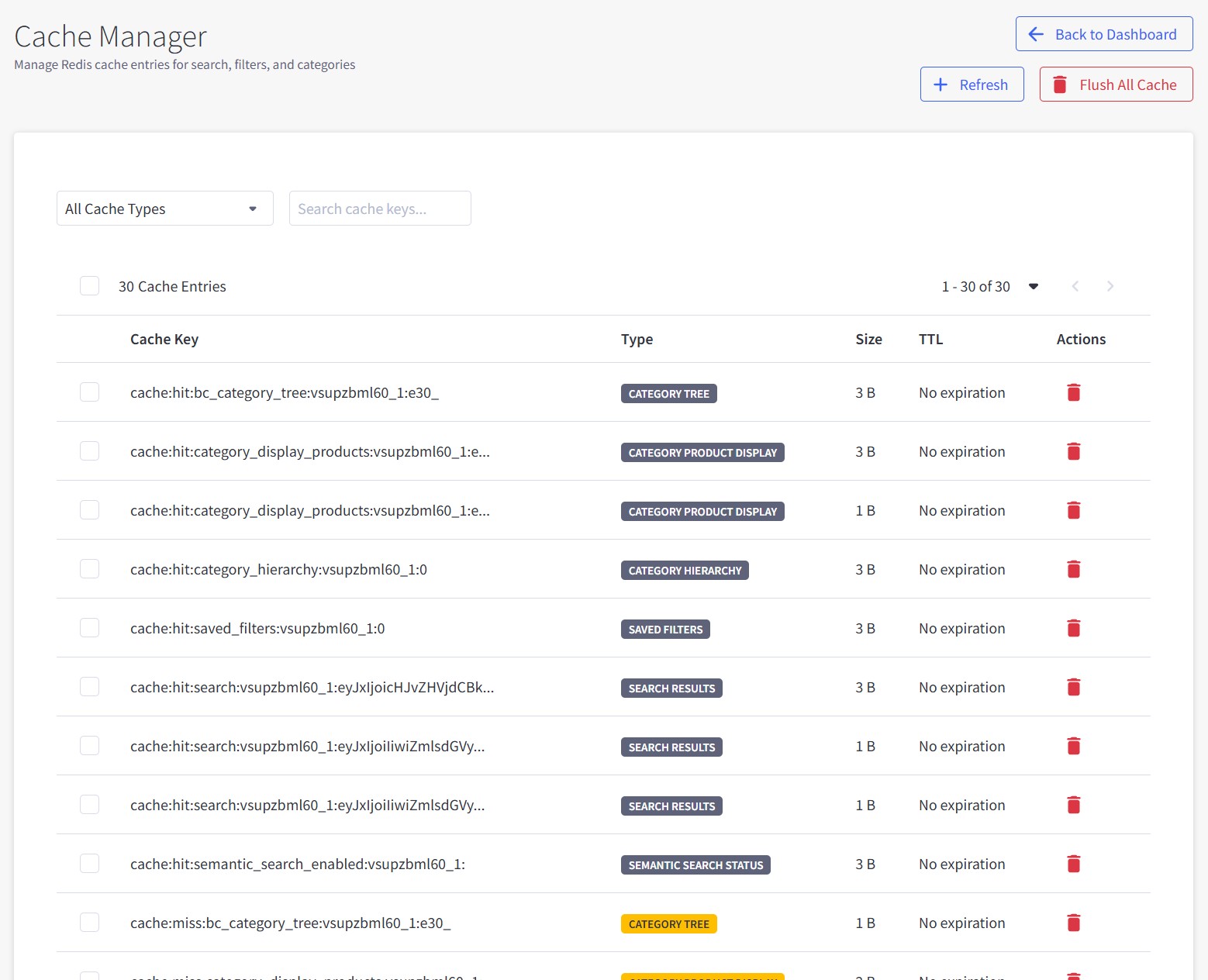This screenshot has height=980, width=1208.
Task: Click the Actions column header
Action: click(1081, 339)
